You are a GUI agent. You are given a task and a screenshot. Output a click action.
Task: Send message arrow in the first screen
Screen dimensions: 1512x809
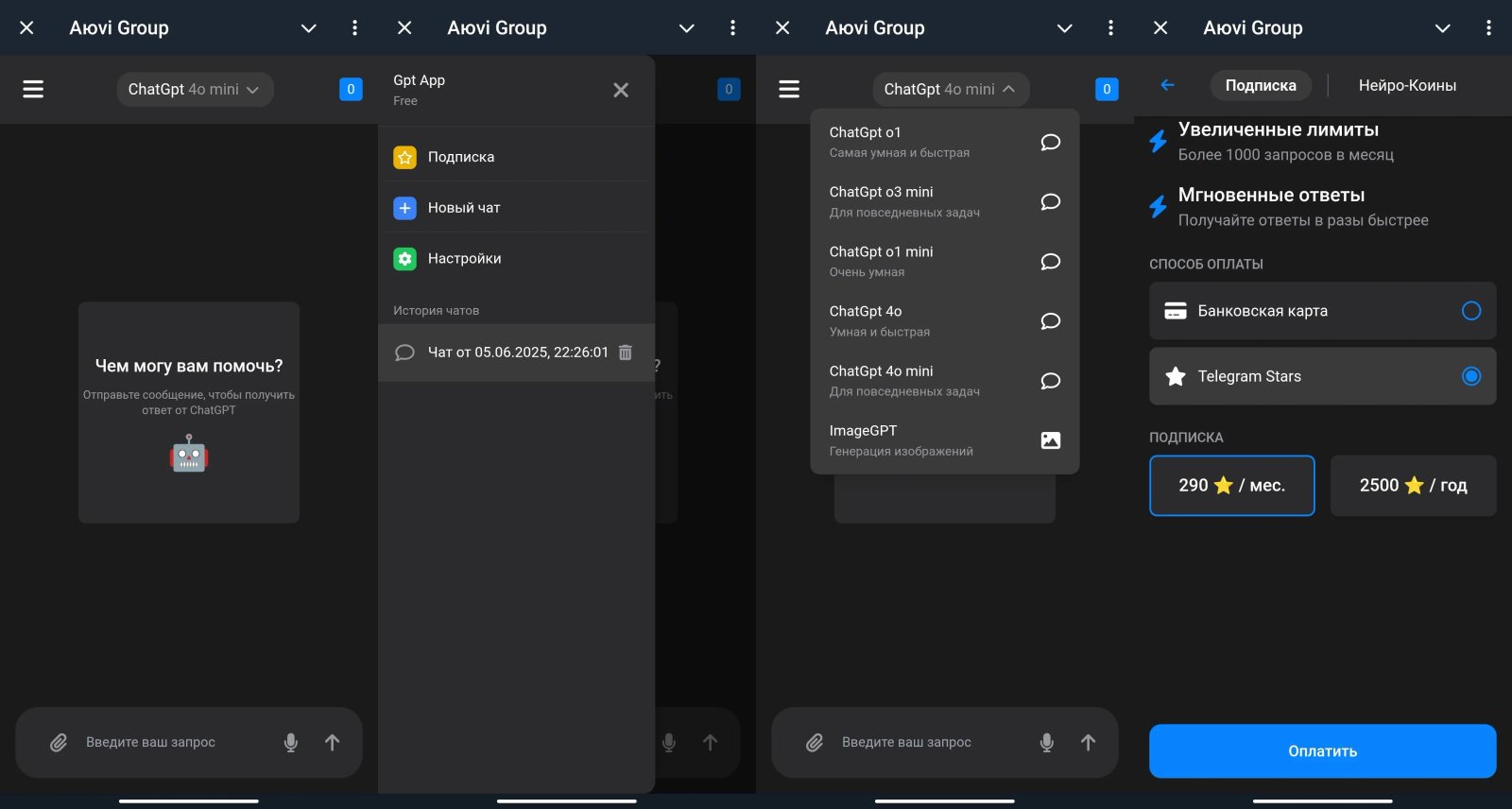(332, 743)
